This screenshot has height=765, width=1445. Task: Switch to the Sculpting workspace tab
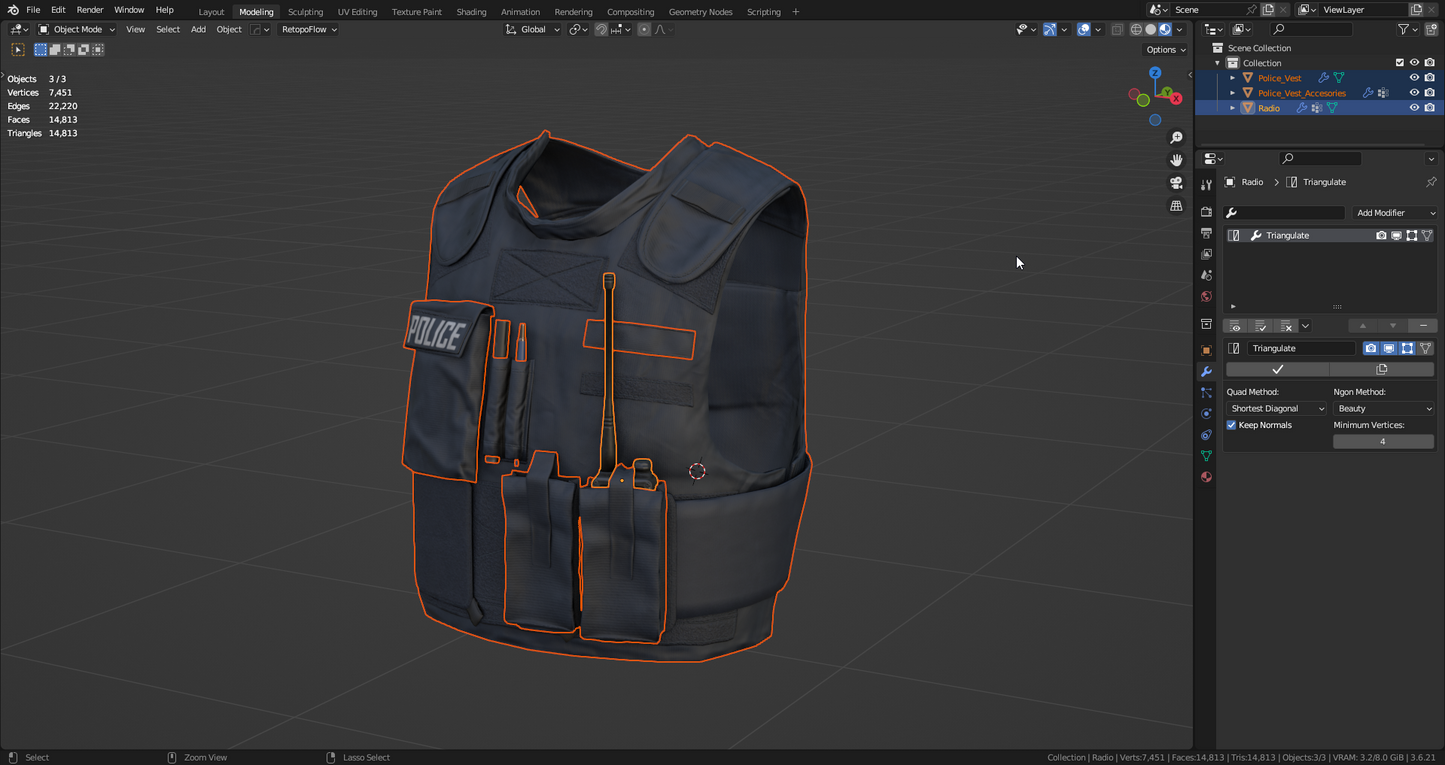pos(305,12)
